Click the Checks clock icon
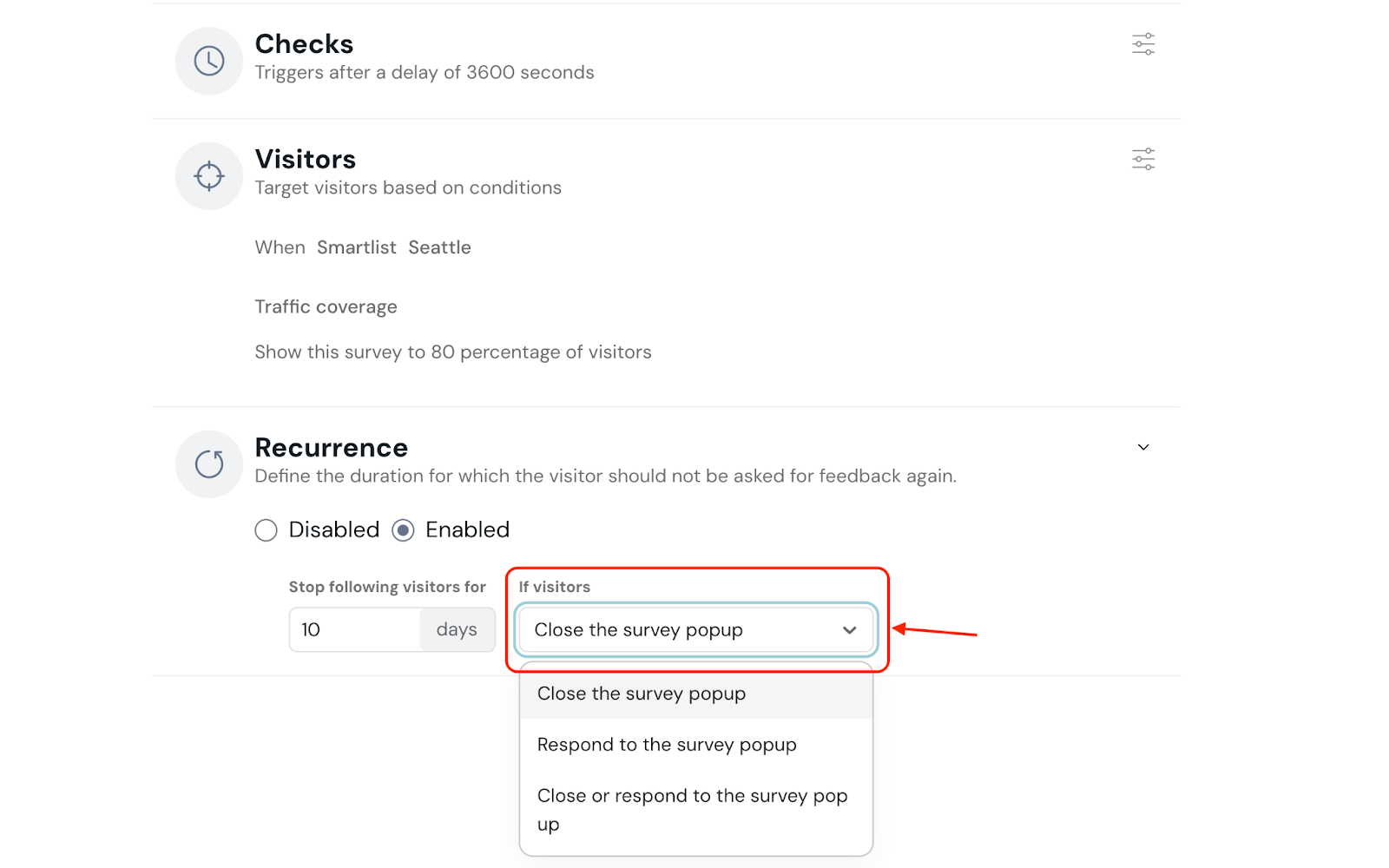The width and height of the screenshot is (1389, 868). click(x=209, y=61)
